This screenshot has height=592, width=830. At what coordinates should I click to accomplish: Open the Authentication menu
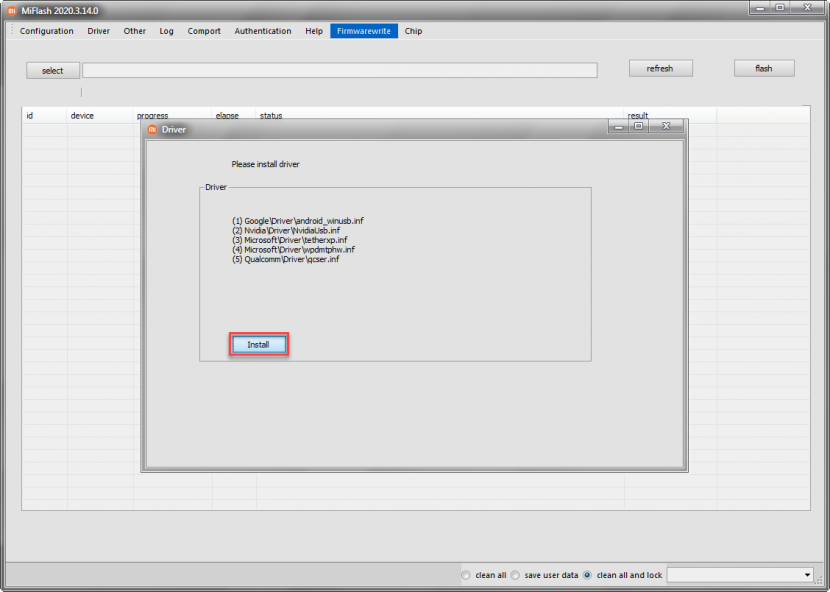pos(263,31)
